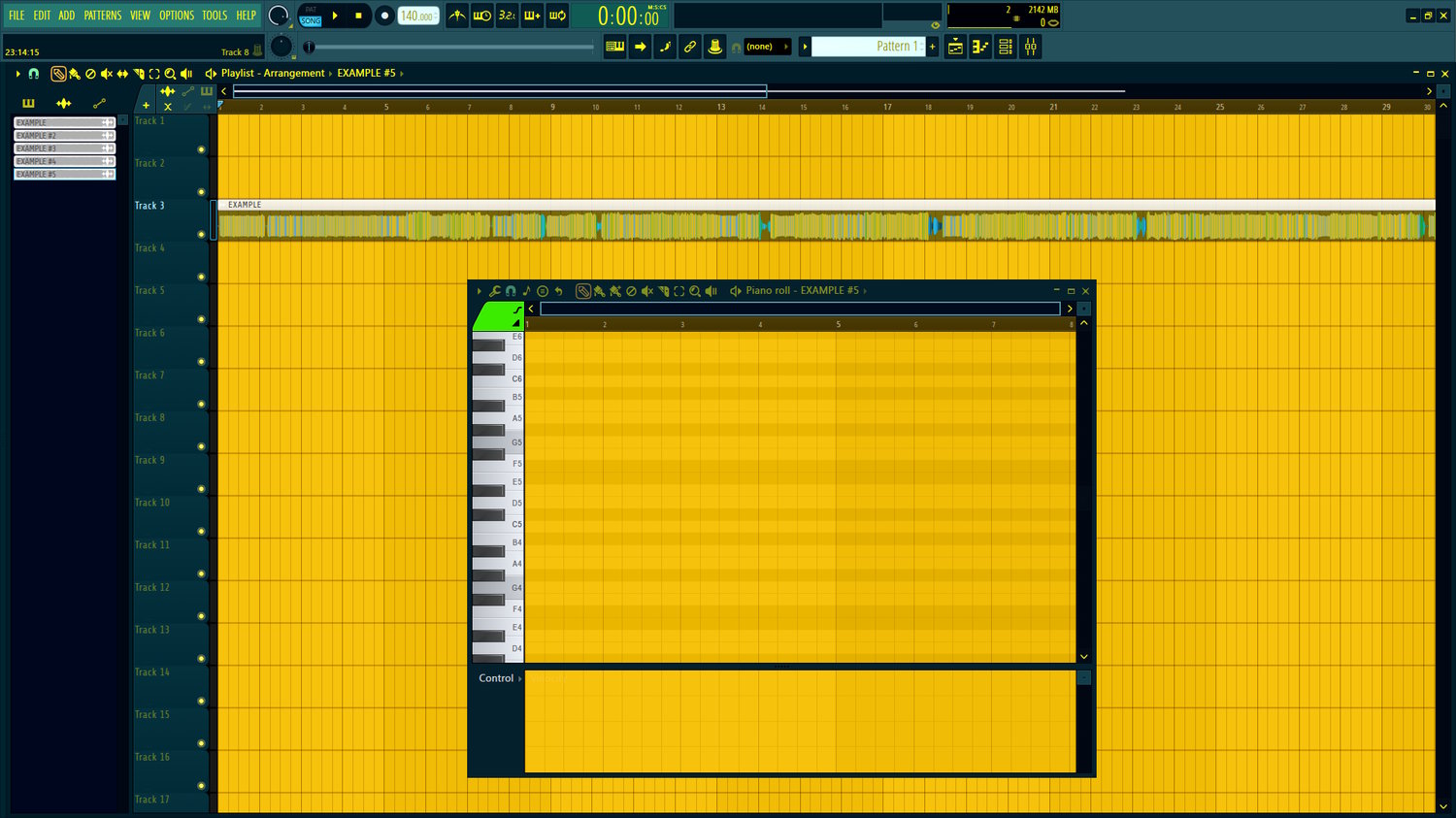Click the step editing arrow icon
Viewport: 1456px width, 818px height.
pyautogui.click(x=641, y=46)
